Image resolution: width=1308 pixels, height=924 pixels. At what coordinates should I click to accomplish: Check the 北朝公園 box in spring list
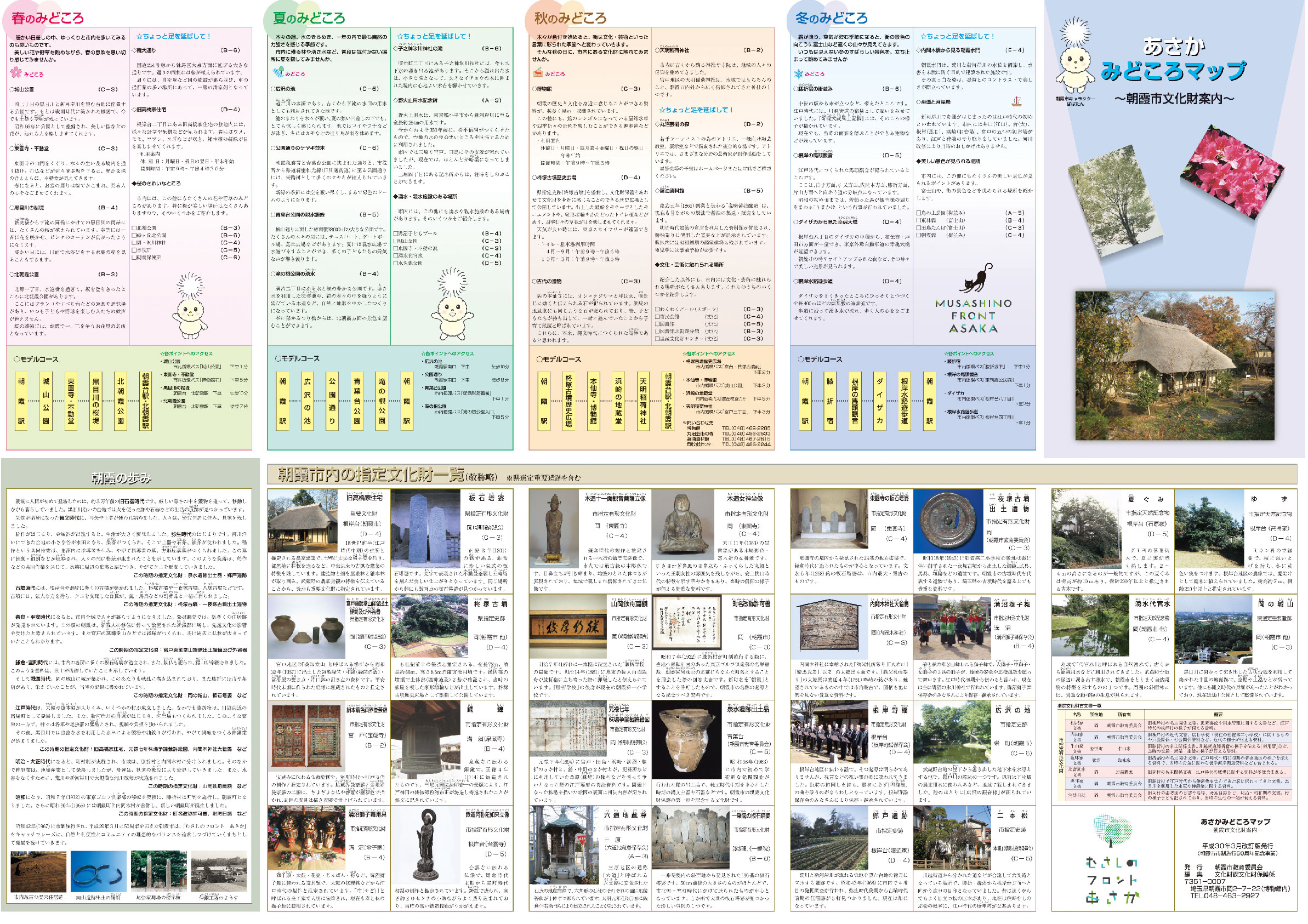pos(134,228)
